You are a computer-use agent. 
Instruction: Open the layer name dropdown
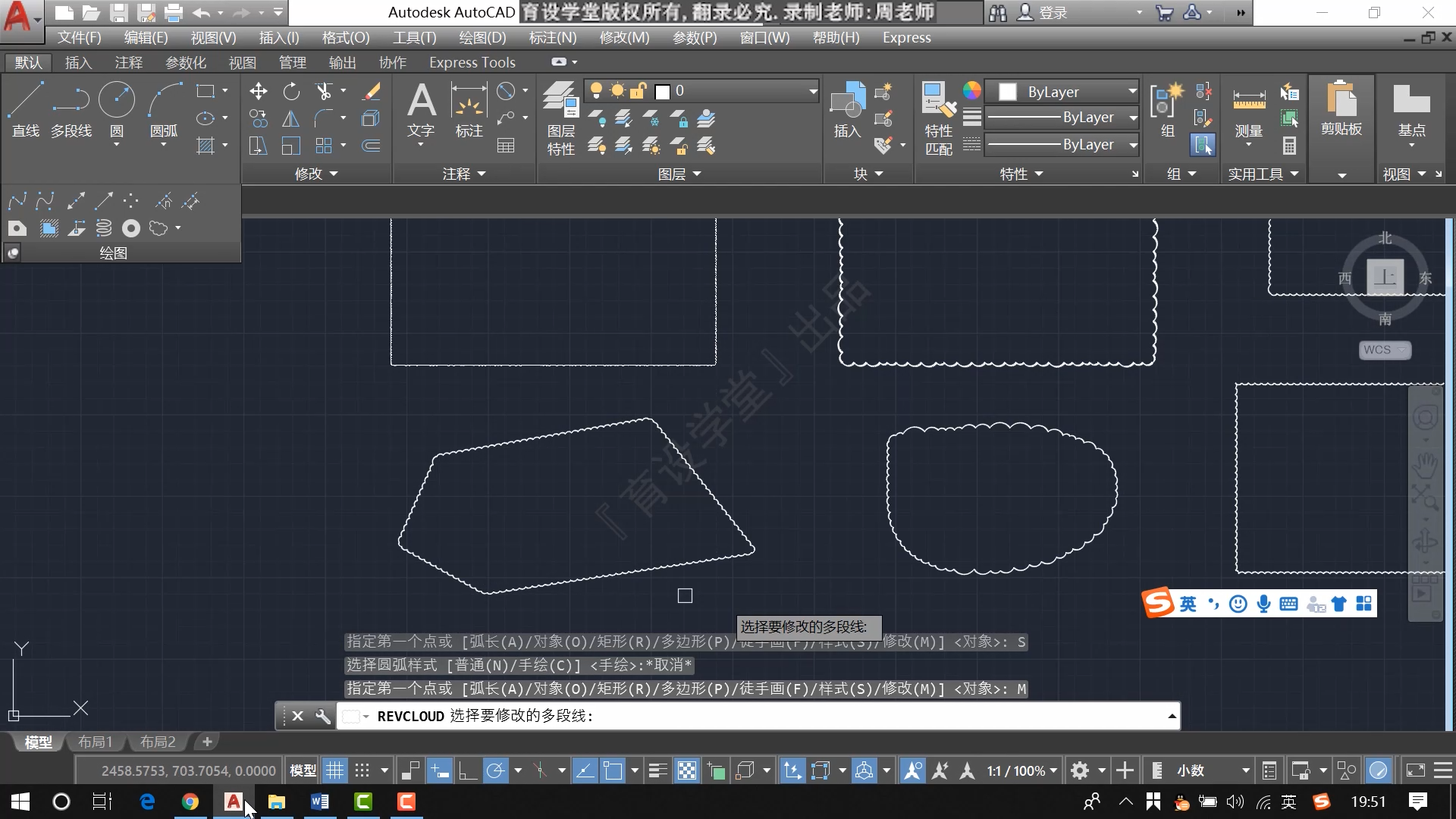[x=813, y=92]
